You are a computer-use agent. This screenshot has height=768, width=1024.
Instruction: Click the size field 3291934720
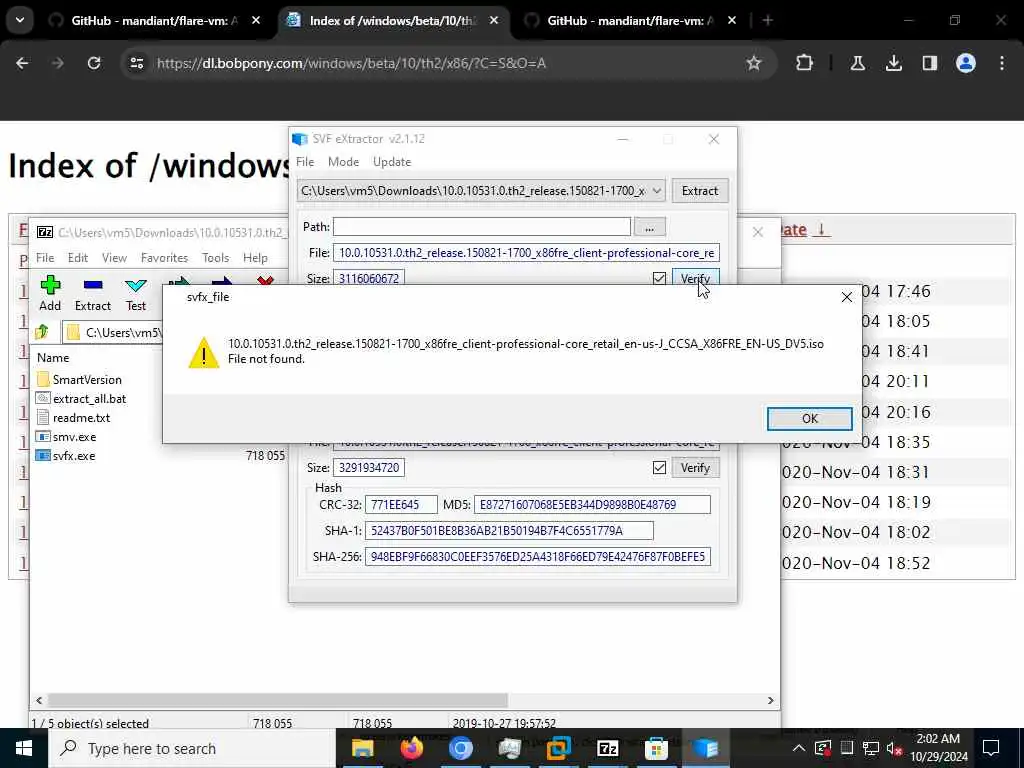[x=369, y=468]
